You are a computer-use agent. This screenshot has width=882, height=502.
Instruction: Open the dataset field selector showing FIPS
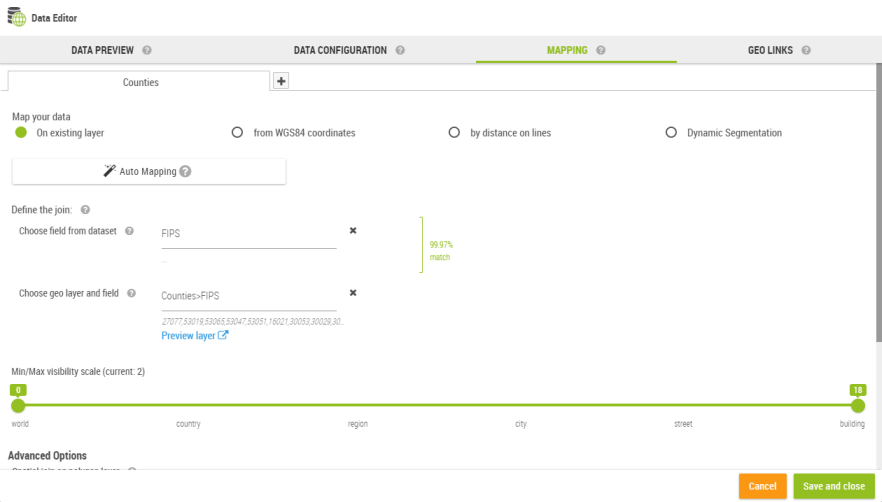(248, 234)
